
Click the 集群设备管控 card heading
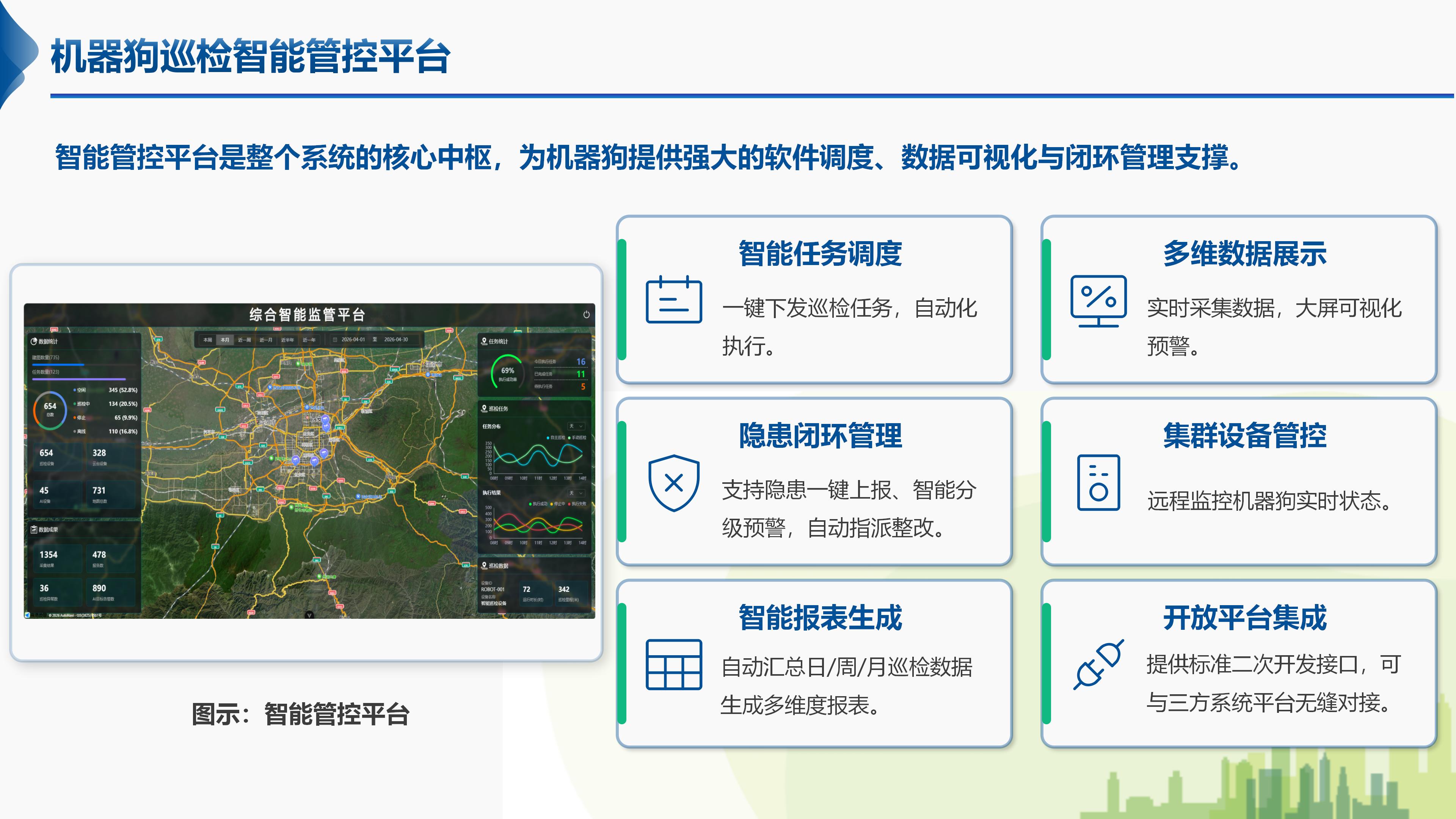tap(1244, 436)
